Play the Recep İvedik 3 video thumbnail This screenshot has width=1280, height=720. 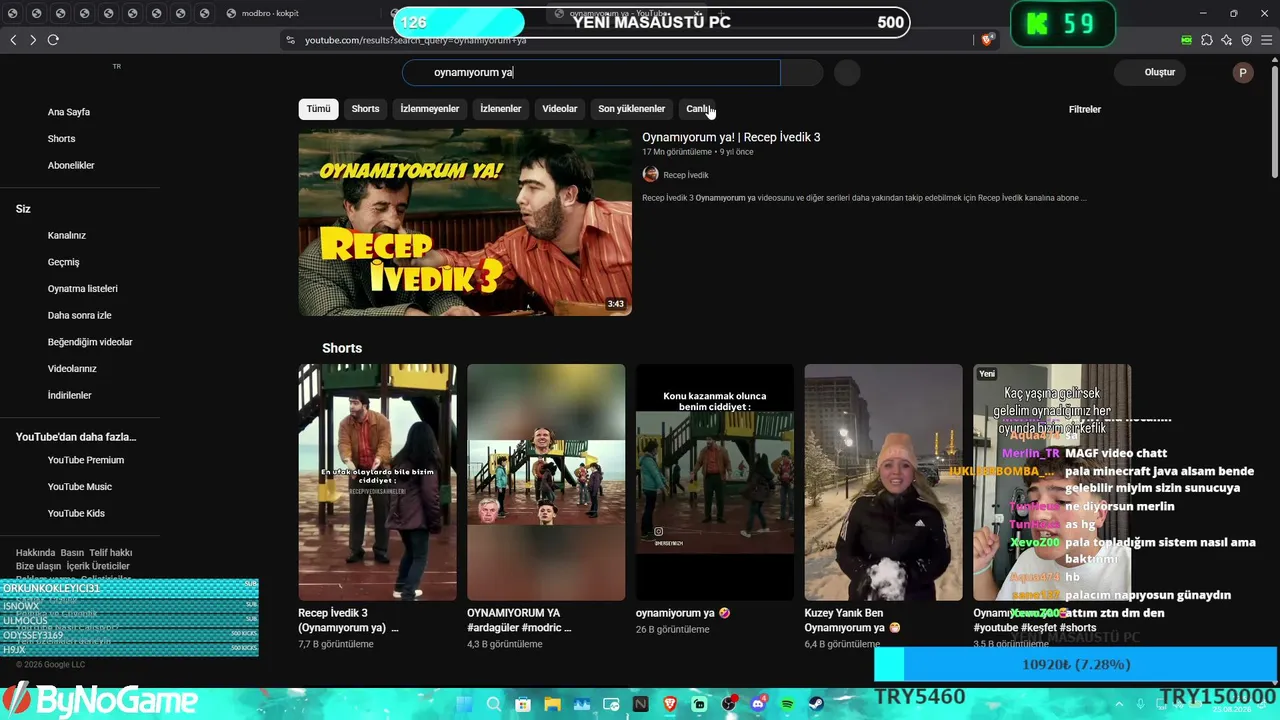coord(465,222)
